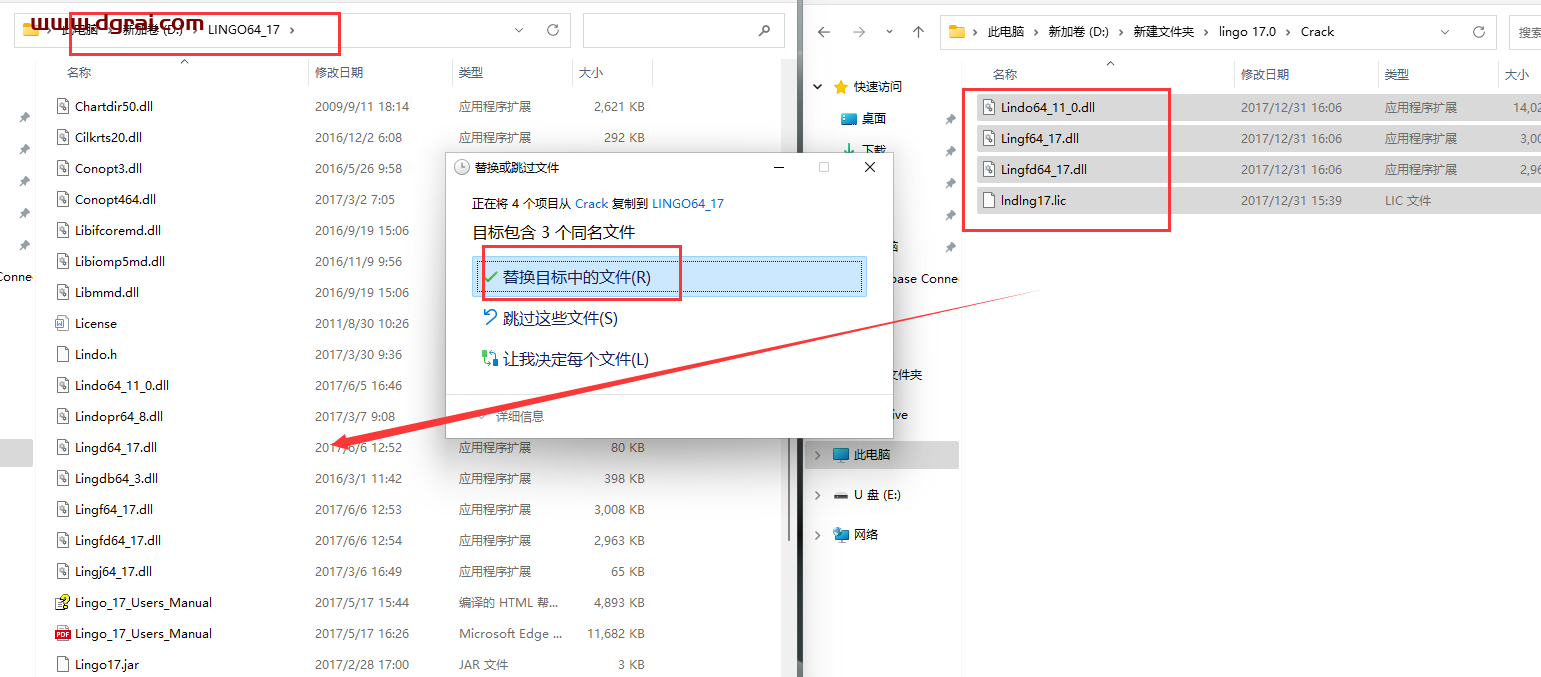Refresh the LINGO64_17 folder view
Image resolution: width=1541 pixels, height=677 pixels.
(x=552, y=31)
